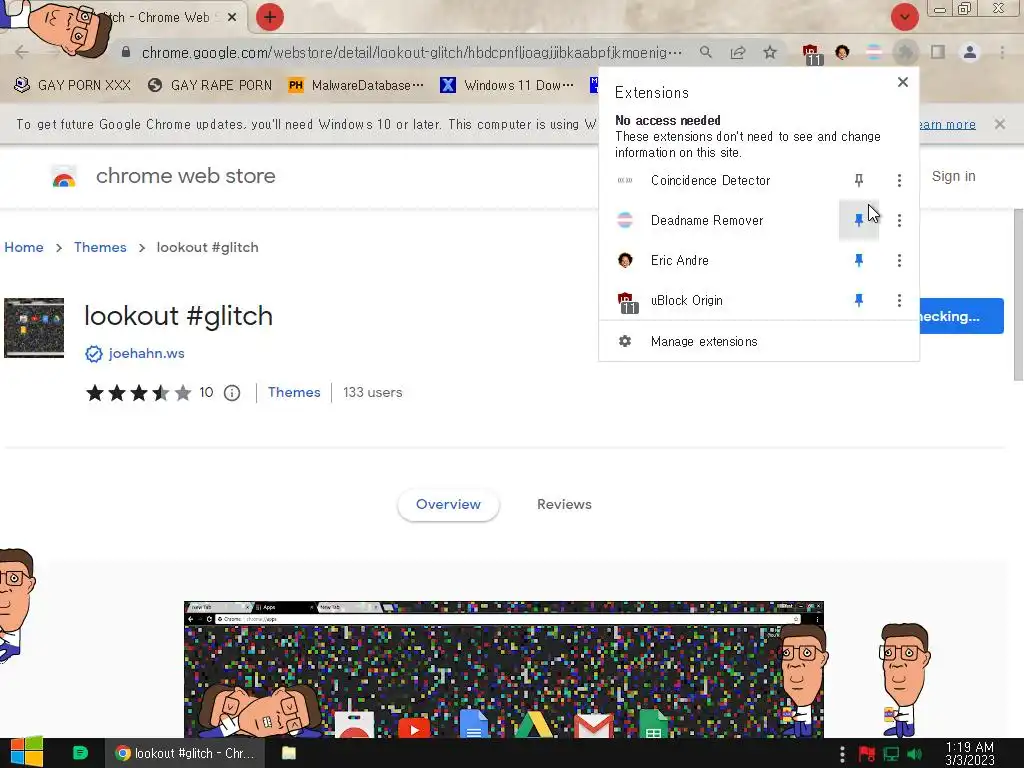Close the Chrome Web Store tab
Screen dimensions: 1024x768
coord(232,18)
